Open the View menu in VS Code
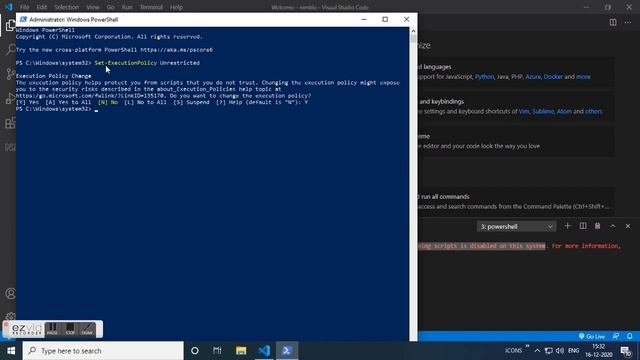This screenshot has width=640, height=360. click(x=93, y=7)
